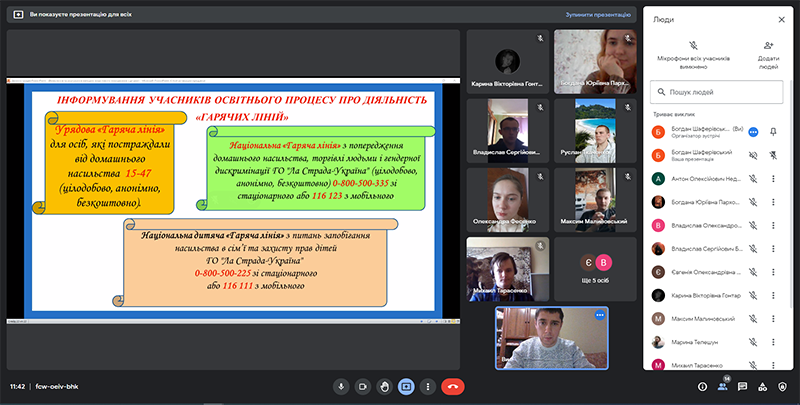
Task: Click Зупинити презентацію link
Action: click(x=597, y=15)
